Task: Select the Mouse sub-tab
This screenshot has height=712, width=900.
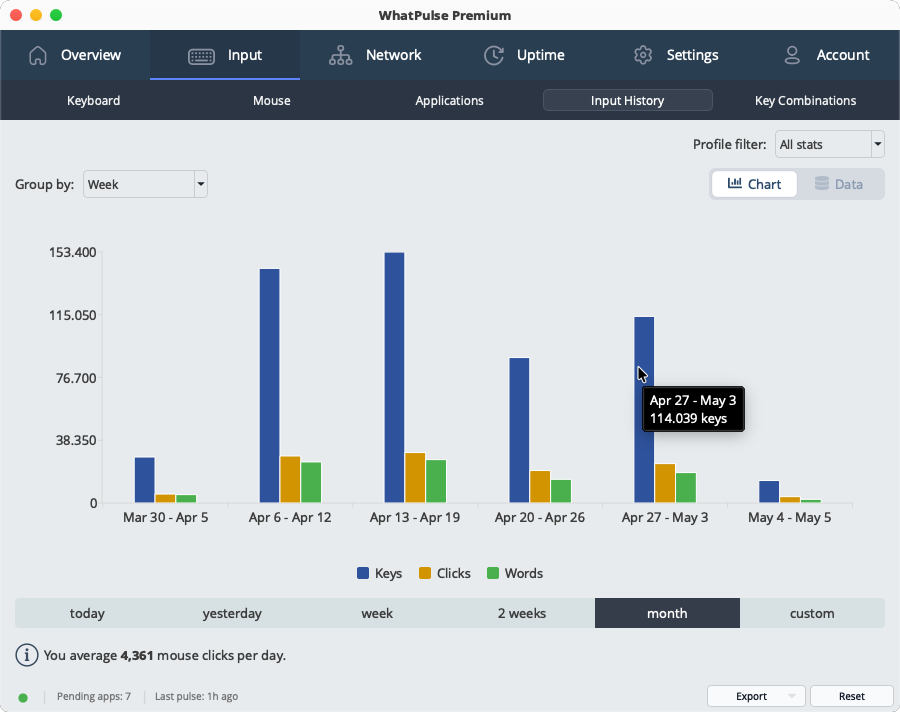Action: pyautogui.click(x=271, y=100)
